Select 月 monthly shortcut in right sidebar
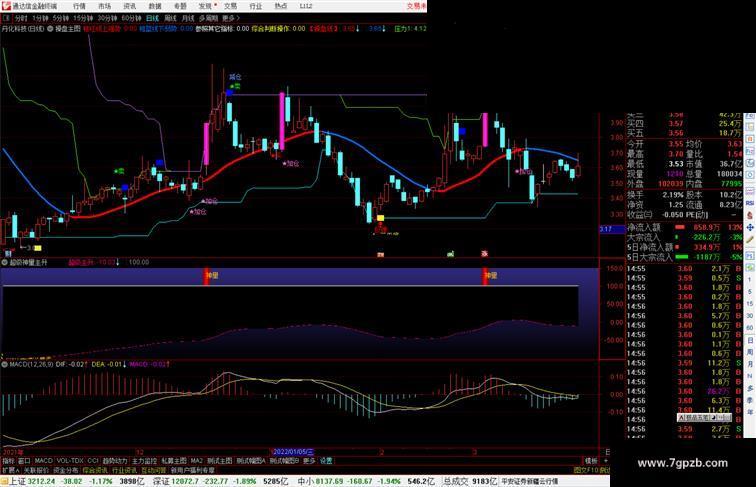Screen dimensions: 756x487 pyautogui.click(x=750, y=365)
